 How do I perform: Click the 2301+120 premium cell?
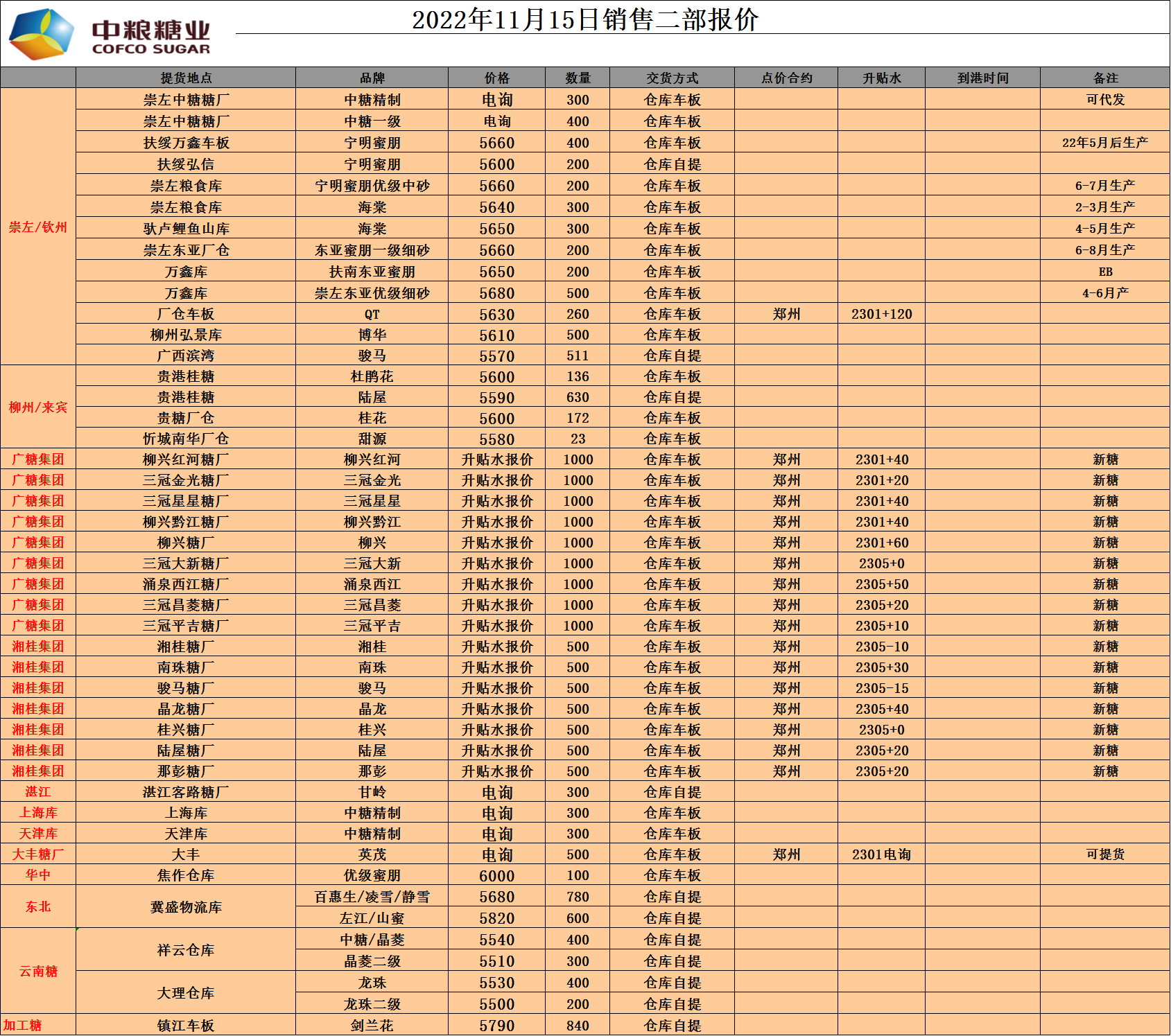tap(881, 315)
